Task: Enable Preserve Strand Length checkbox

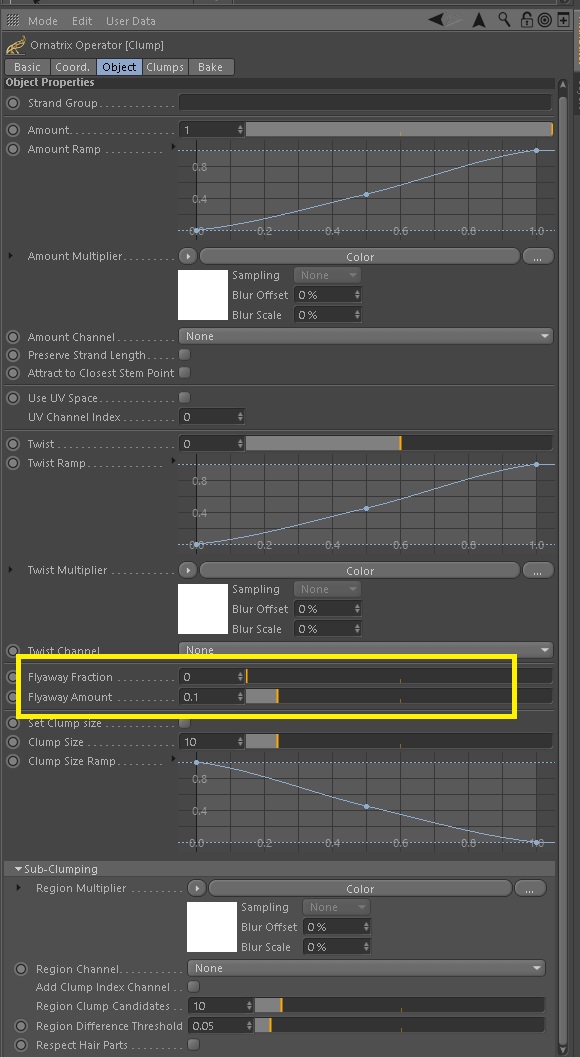Action: tap(184, 355)
